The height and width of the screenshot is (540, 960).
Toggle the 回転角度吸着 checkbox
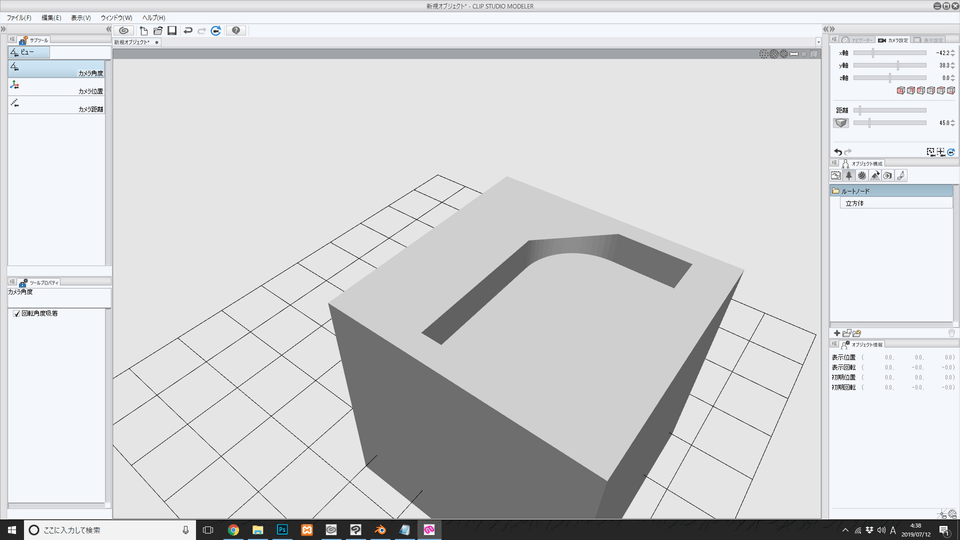pyautogui.click(x=16, y=313)
